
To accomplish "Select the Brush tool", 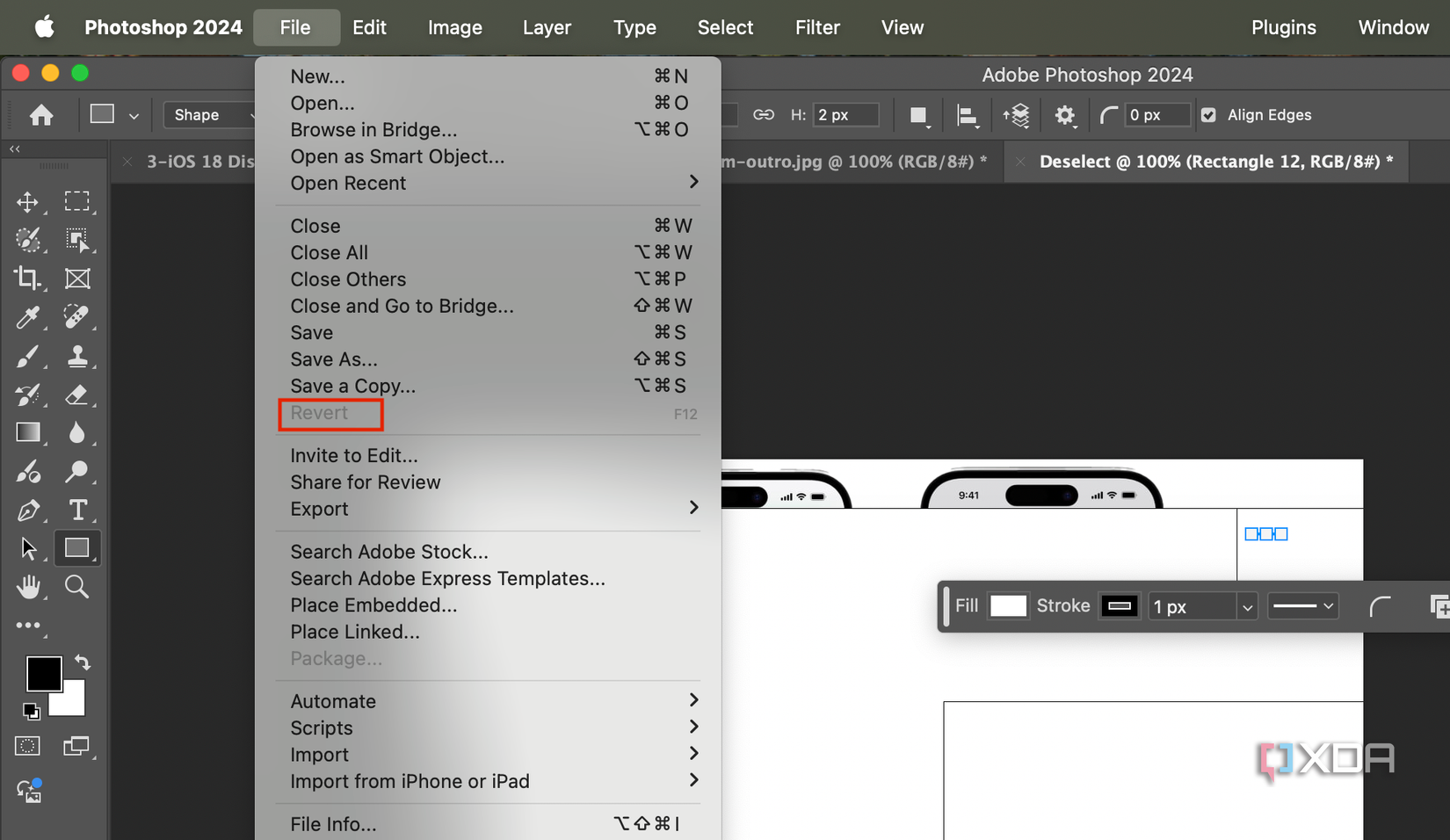I will [x=27, y=356].
